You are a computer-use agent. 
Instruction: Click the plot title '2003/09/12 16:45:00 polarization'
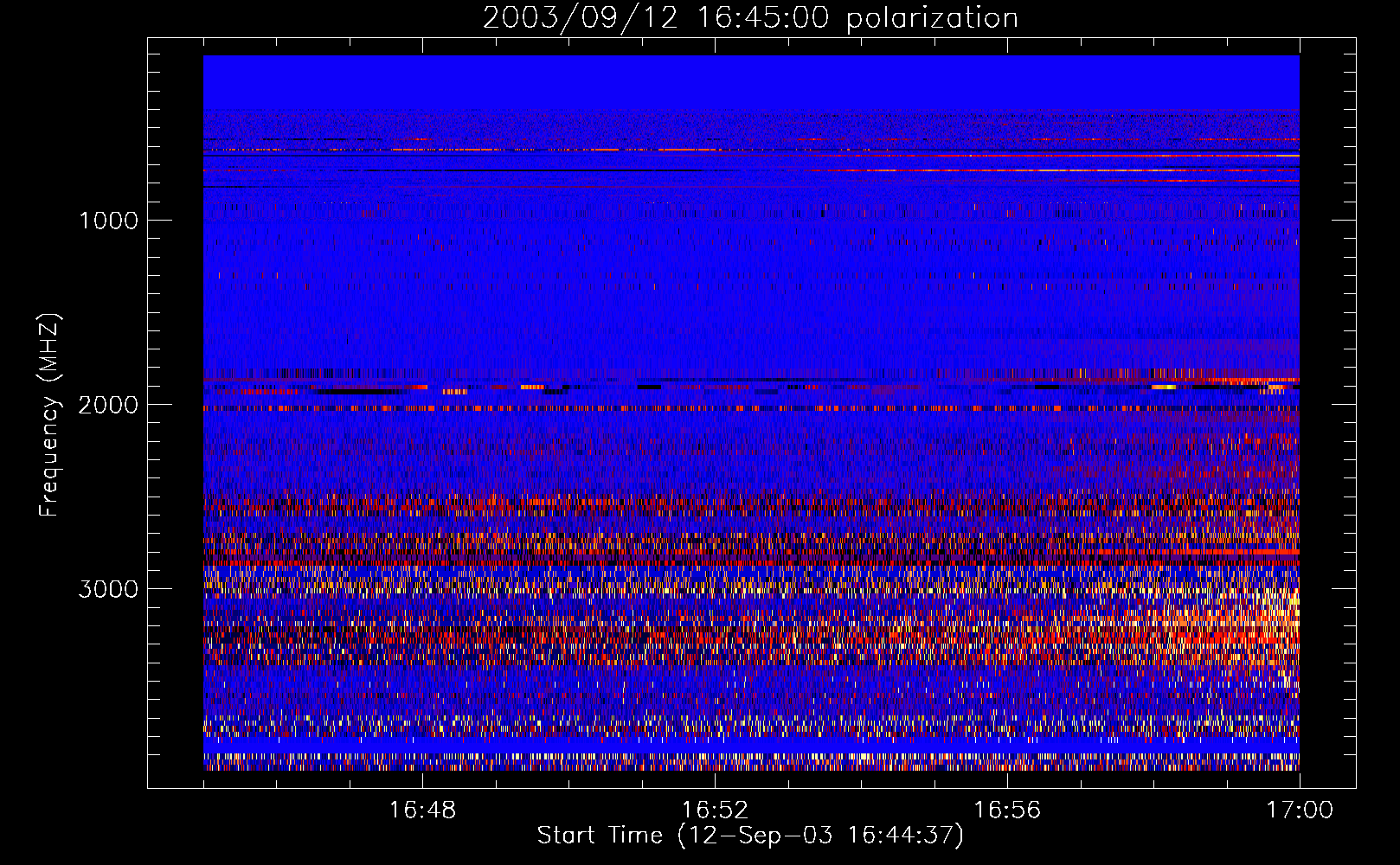[x=750, y=18]
